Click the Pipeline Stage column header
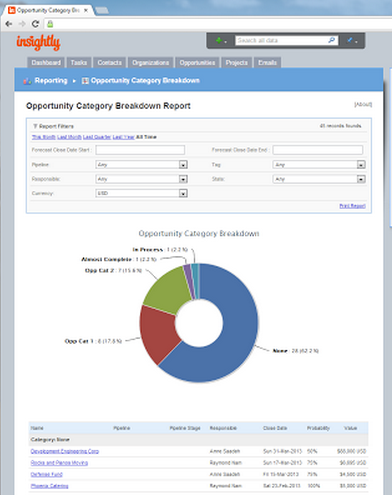 [x=185, y=428]
